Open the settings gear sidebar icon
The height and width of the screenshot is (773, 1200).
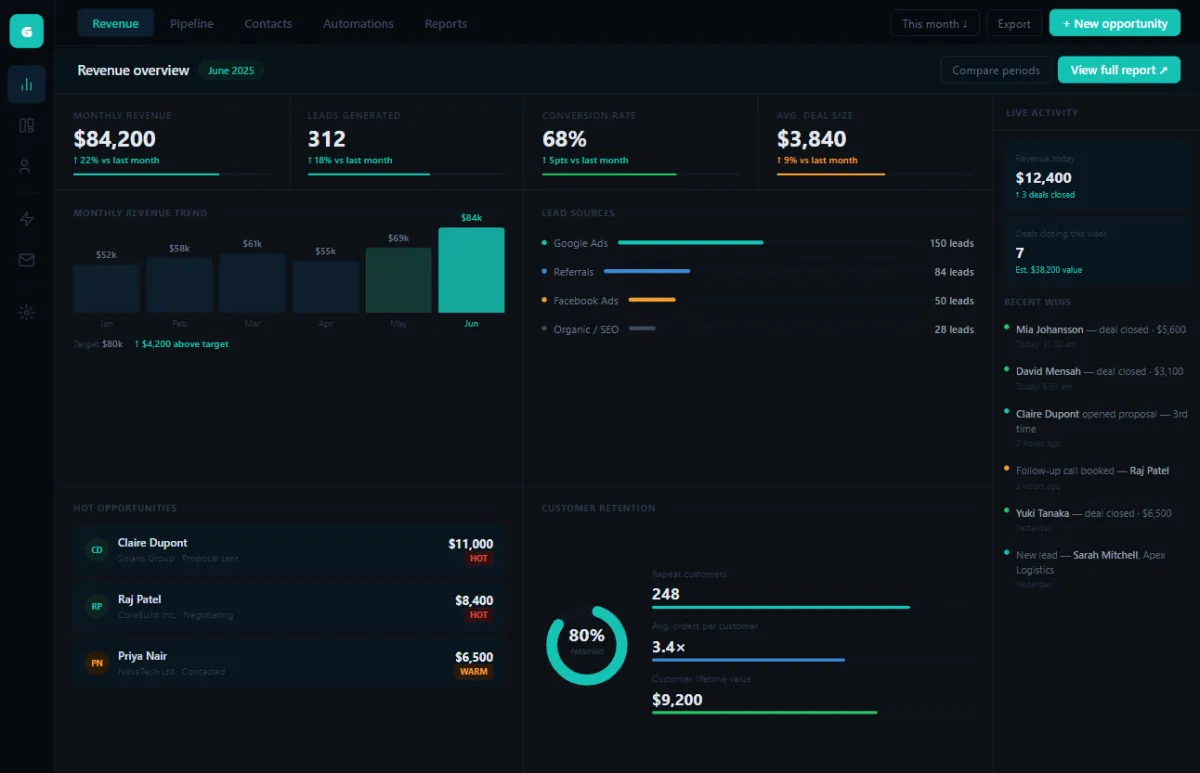(x=27, y=313)
